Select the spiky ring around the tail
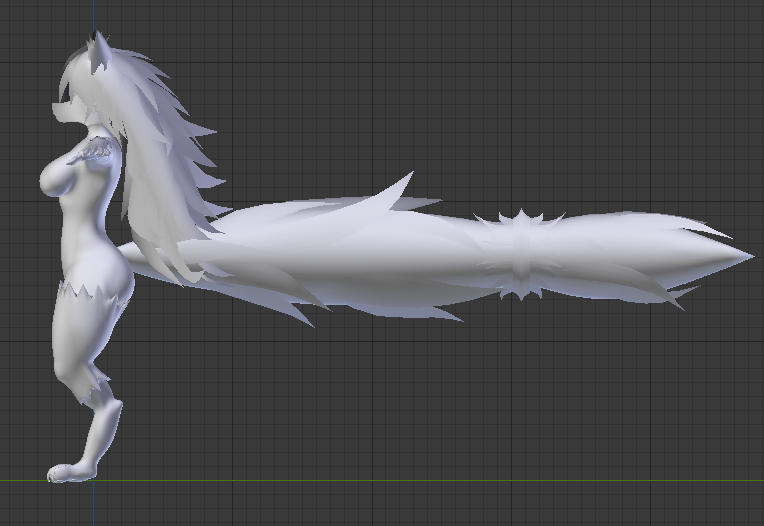 tap(520, 254)
